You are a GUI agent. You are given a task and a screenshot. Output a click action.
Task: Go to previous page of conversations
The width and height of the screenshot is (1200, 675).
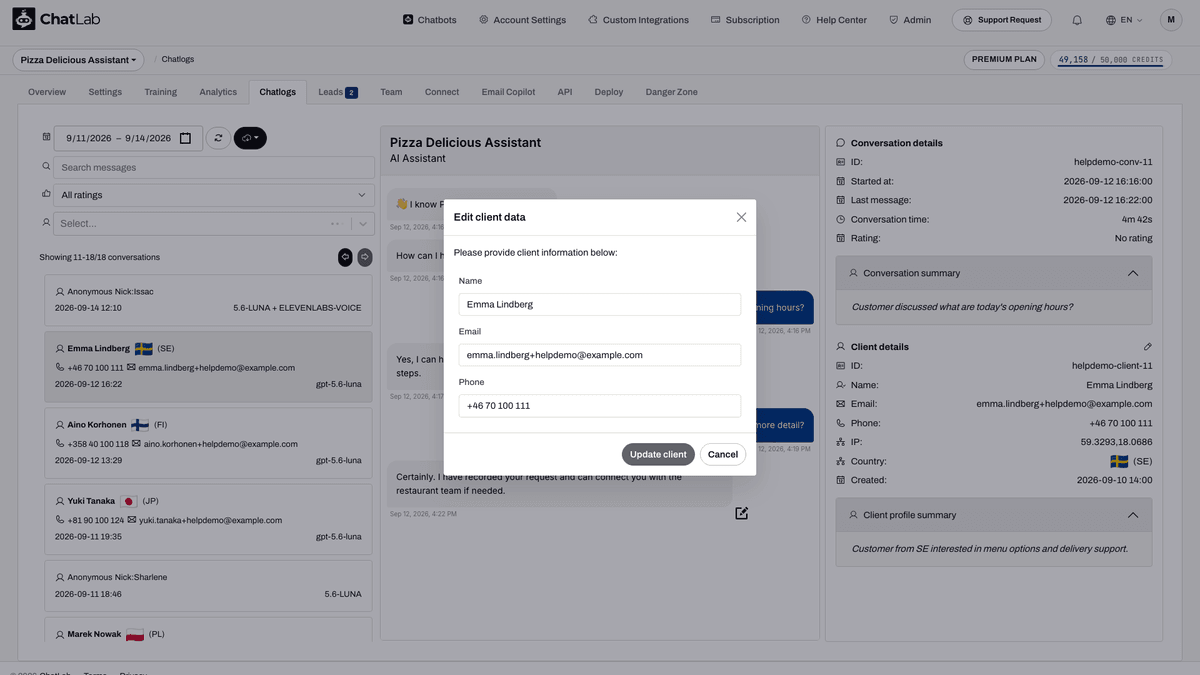pyautogui.click(x=345, y=257)
